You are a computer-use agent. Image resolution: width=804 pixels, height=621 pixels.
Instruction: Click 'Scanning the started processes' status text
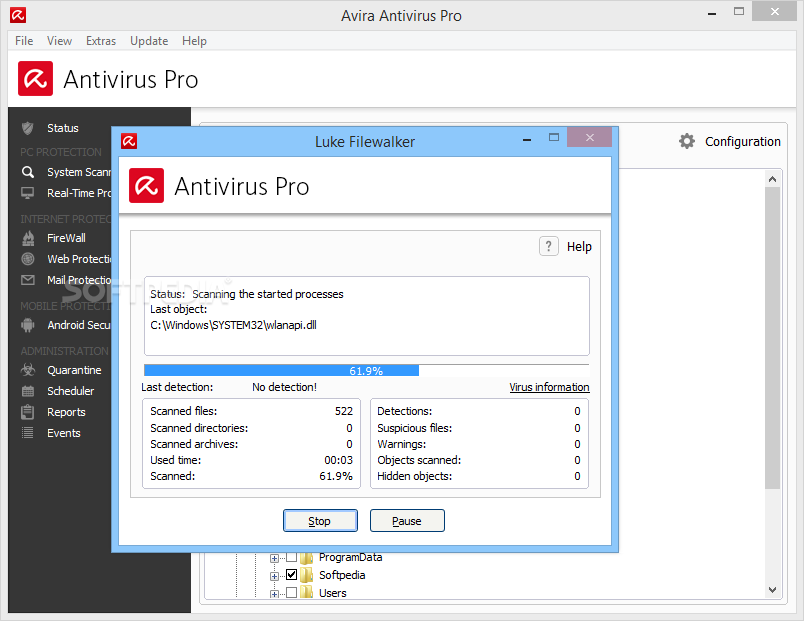[268, 294]
